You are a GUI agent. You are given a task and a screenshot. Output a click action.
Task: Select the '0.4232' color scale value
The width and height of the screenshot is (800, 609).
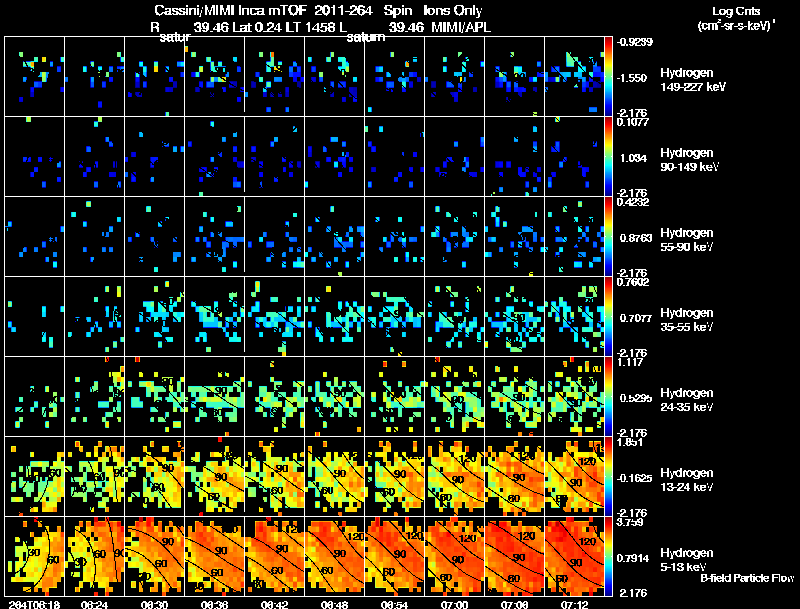[x=633, y=202]
